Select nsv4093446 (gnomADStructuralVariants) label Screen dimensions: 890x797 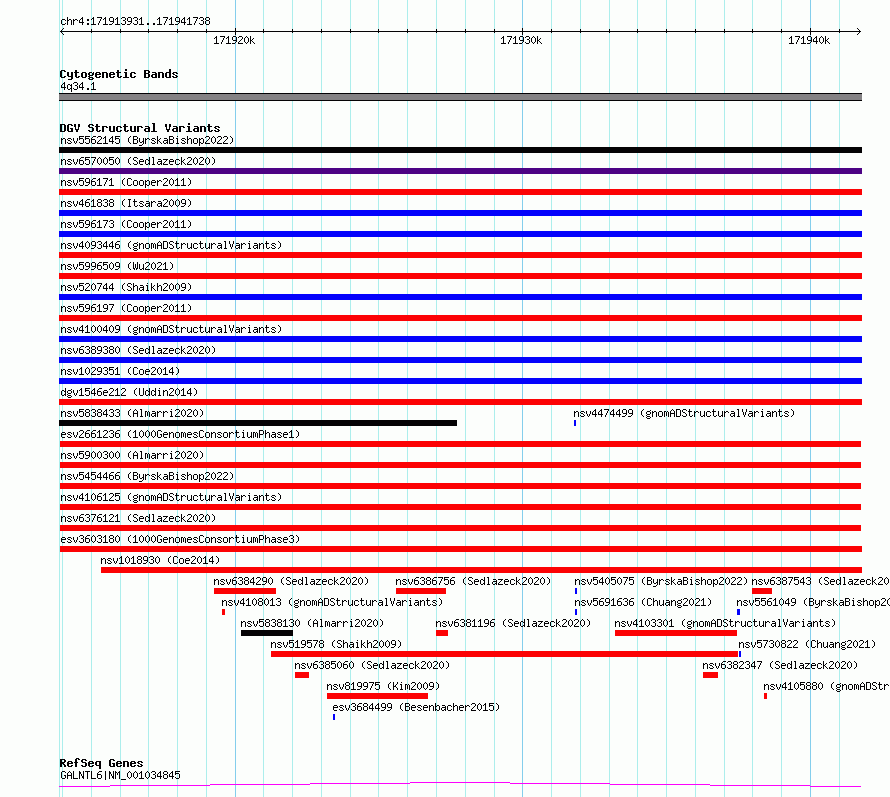pyautogui.click(x=171, y=245)
